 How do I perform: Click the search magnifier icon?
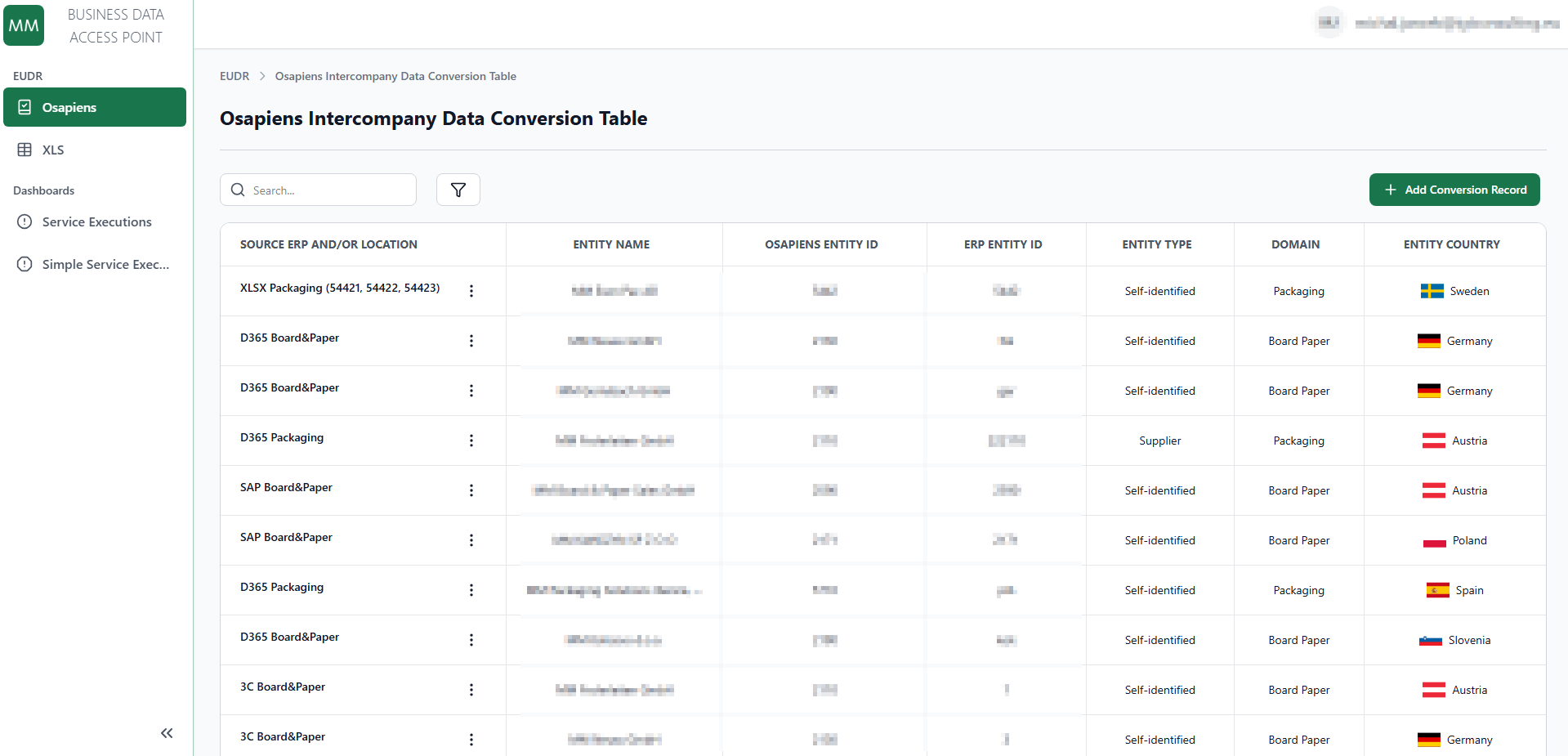(x=238, y=190)
